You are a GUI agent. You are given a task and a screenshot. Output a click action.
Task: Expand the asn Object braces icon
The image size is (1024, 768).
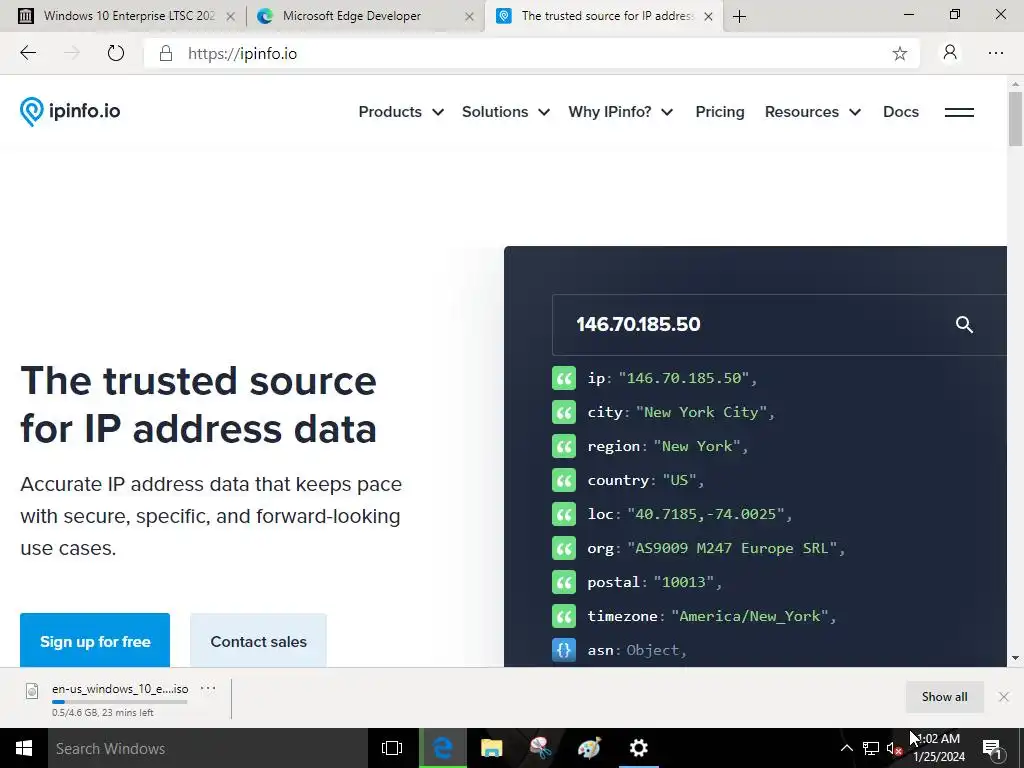[564, 650]
